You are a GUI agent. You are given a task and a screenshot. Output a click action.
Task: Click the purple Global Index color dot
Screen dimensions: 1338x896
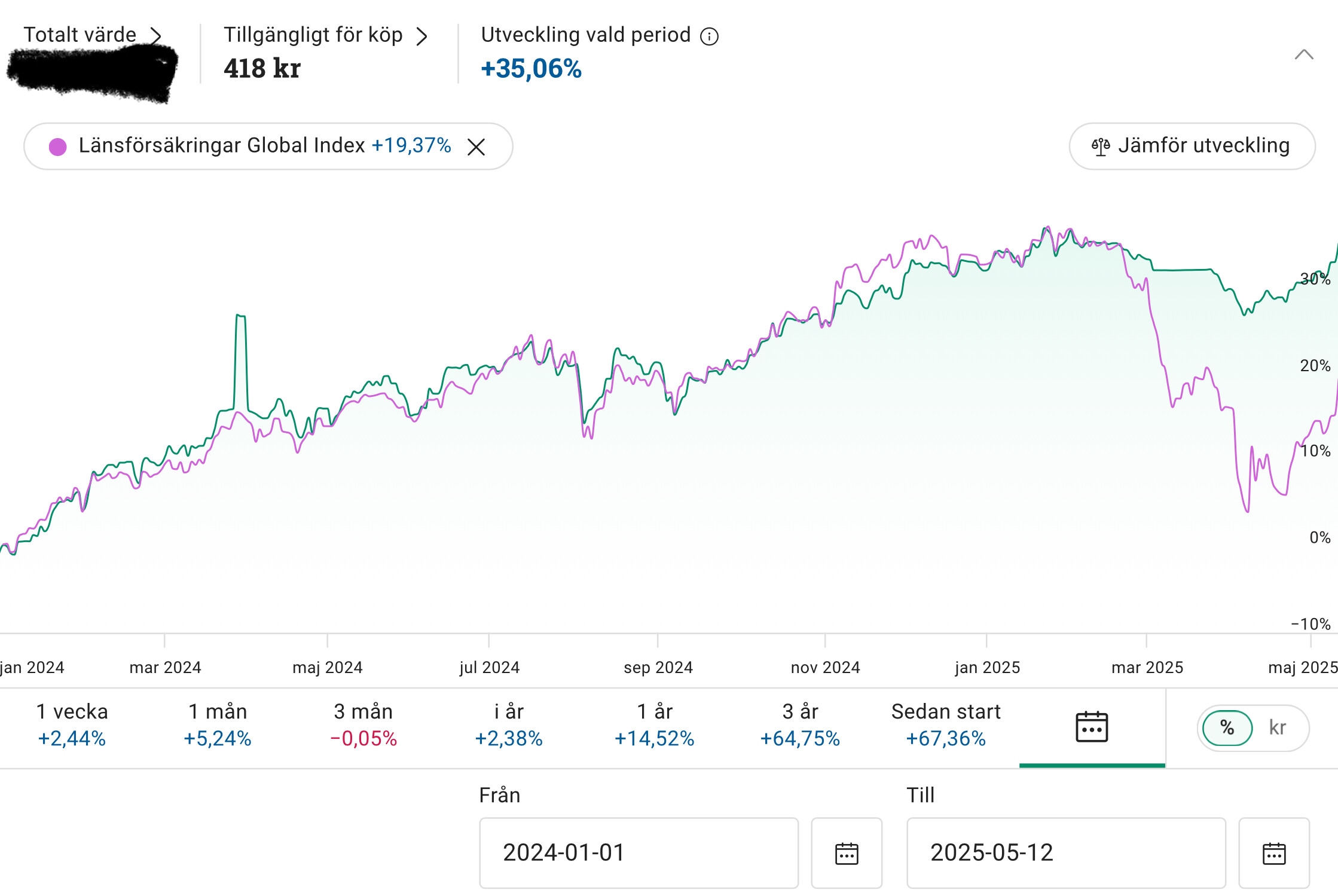coord(58,146)
